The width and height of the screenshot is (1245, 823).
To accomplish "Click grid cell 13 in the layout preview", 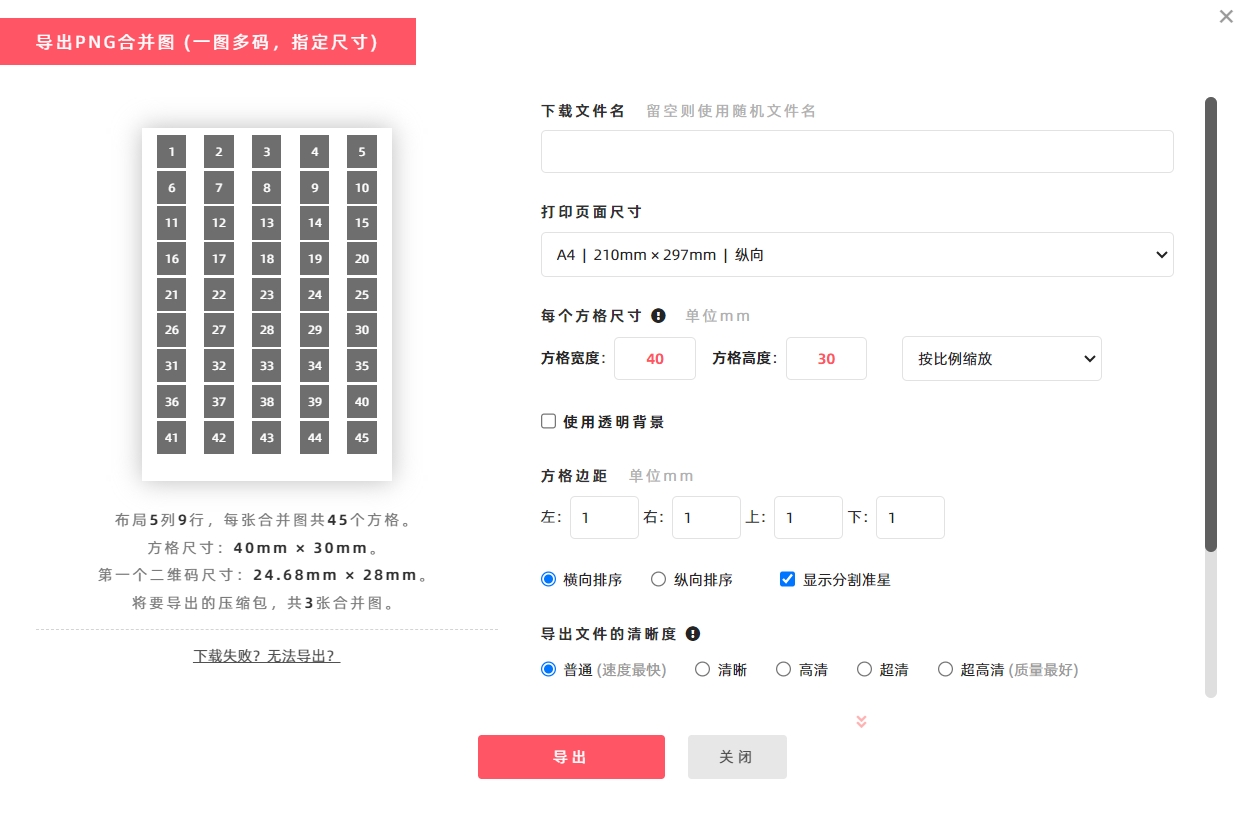I will [x=267, y=223].
